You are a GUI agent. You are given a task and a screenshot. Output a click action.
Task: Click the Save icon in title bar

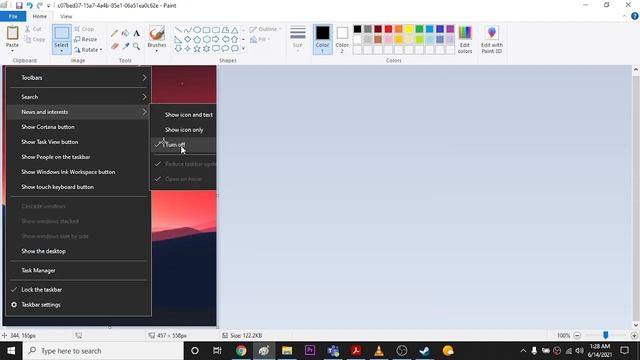[x=19, y=5]
